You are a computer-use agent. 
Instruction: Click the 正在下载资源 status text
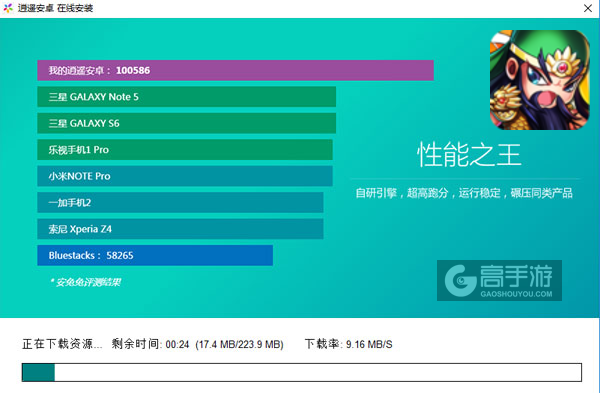point(62,344)
